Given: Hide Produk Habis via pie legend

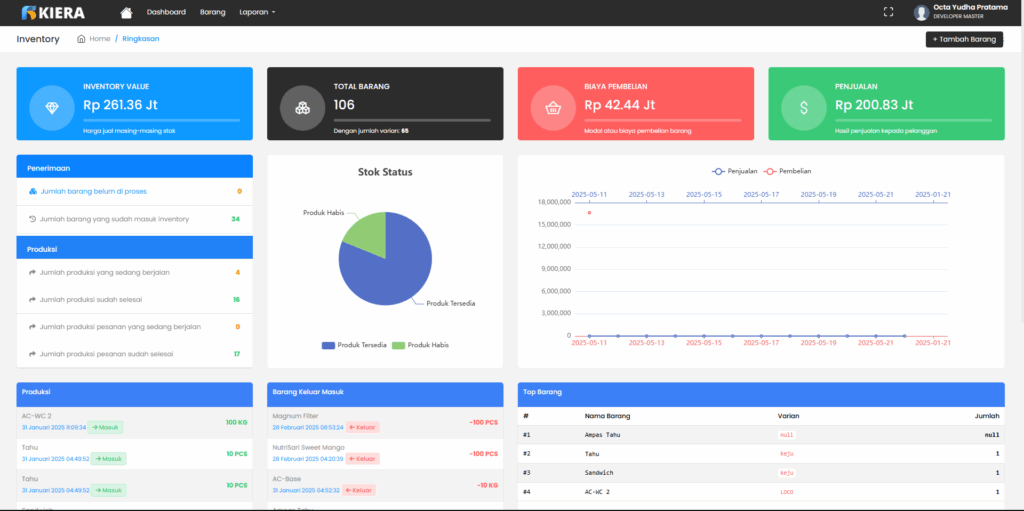Looking at the screenshot, I should pyautogui.click(x=420, y=345).
